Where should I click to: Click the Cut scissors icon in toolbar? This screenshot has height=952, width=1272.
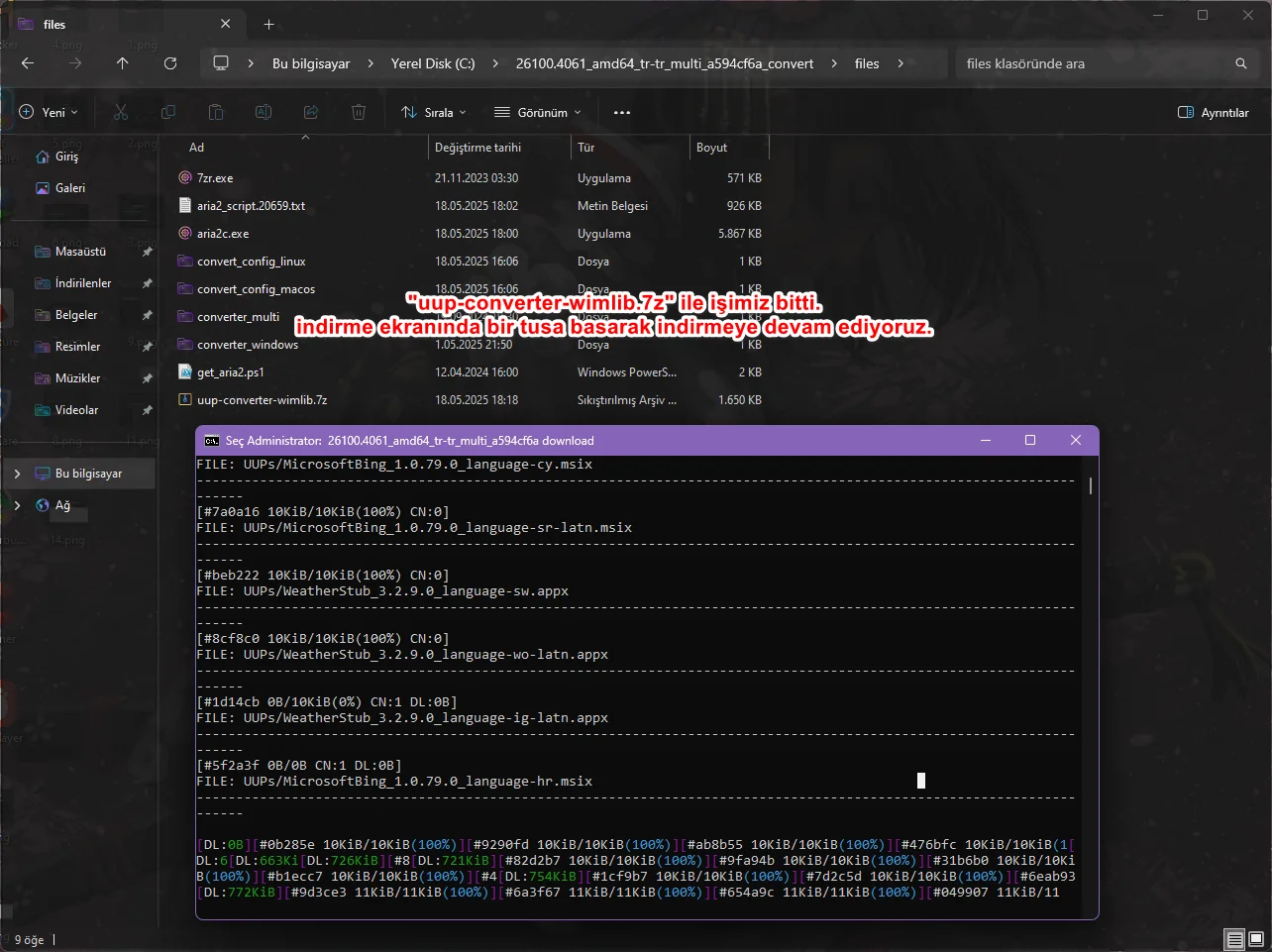121,112
